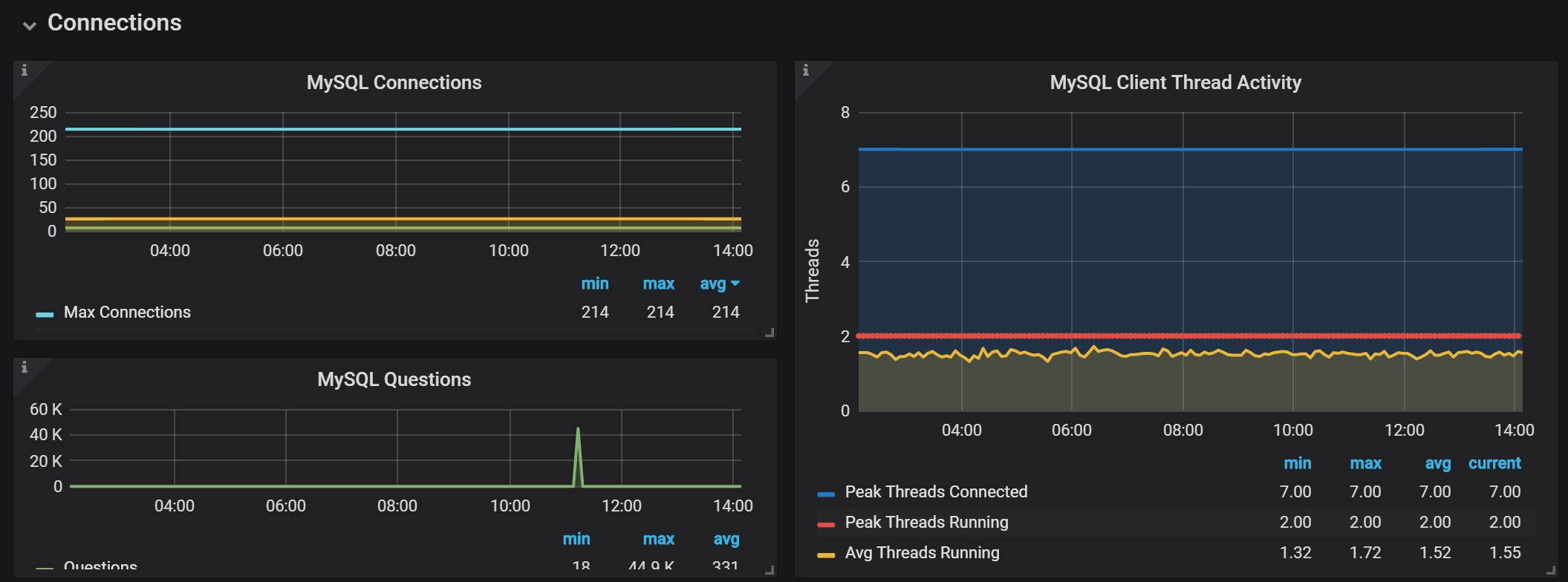Collapse the Connections row chevron
Image resolution: width=1568 pixels, height=582 pixels.
[30, 25]
